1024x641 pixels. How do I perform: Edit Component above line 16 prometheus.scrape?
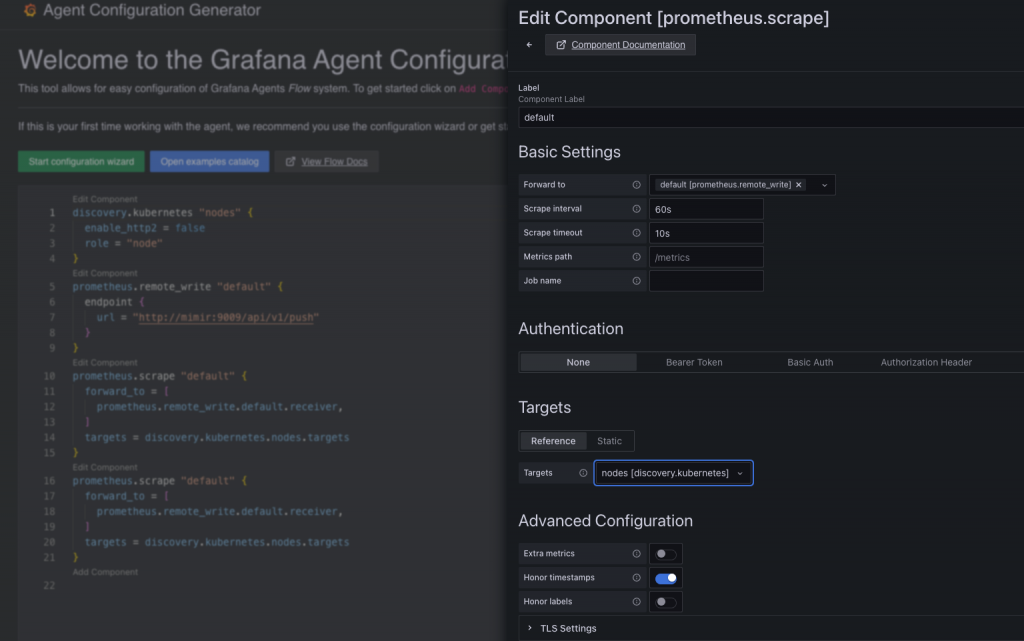pos(104,467)
